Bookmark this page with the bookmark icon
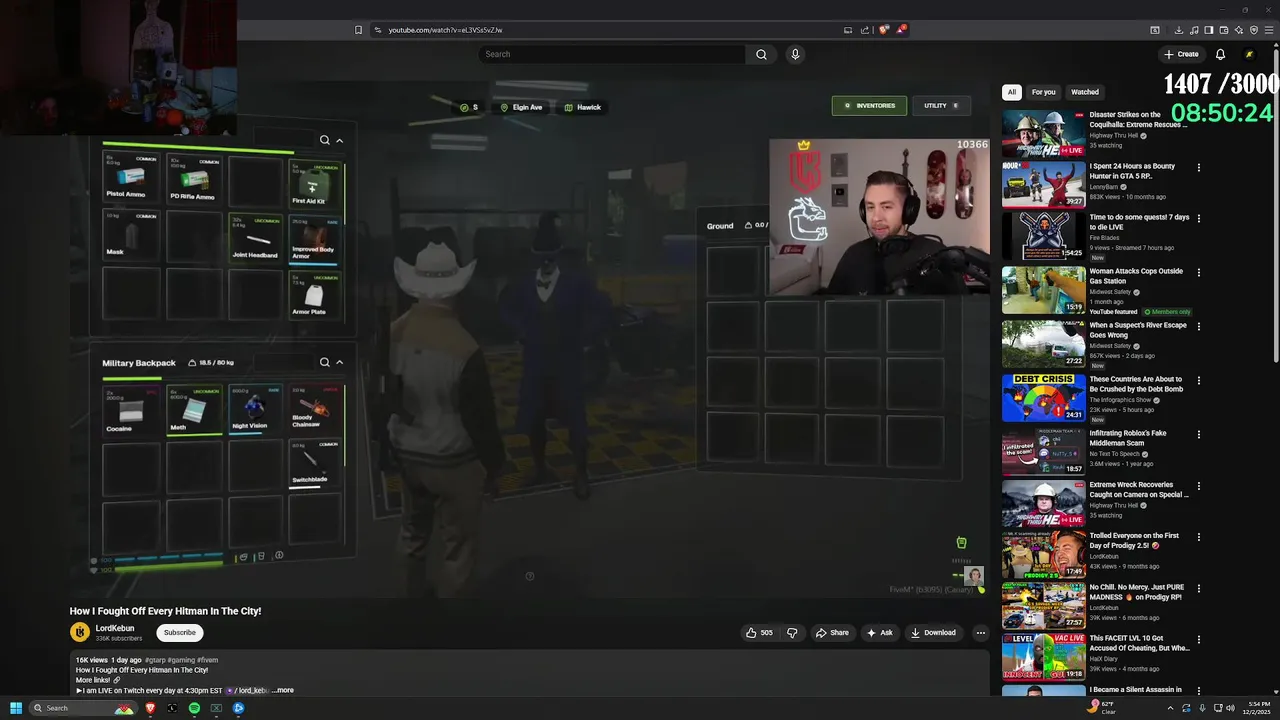Viewport: 1280px width, 720px height. [358, 30]
